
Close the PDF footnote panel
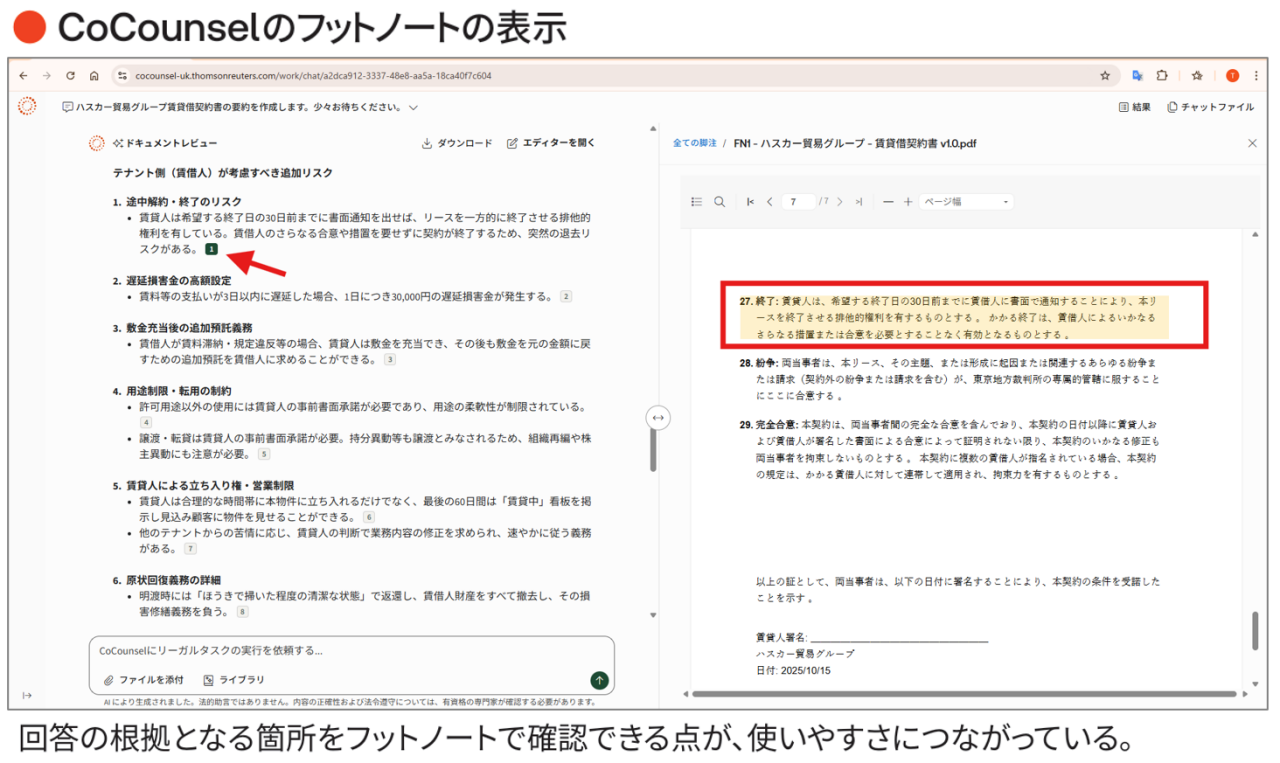[x=1252, y=143]
